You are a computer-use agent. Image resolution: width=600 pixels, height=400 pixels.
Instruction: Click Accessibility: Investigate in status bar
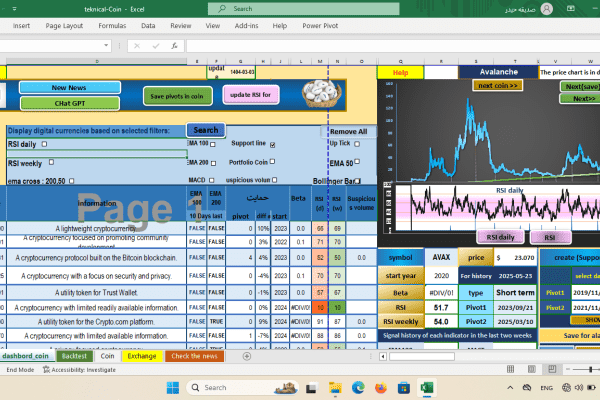tap(79, 370)
